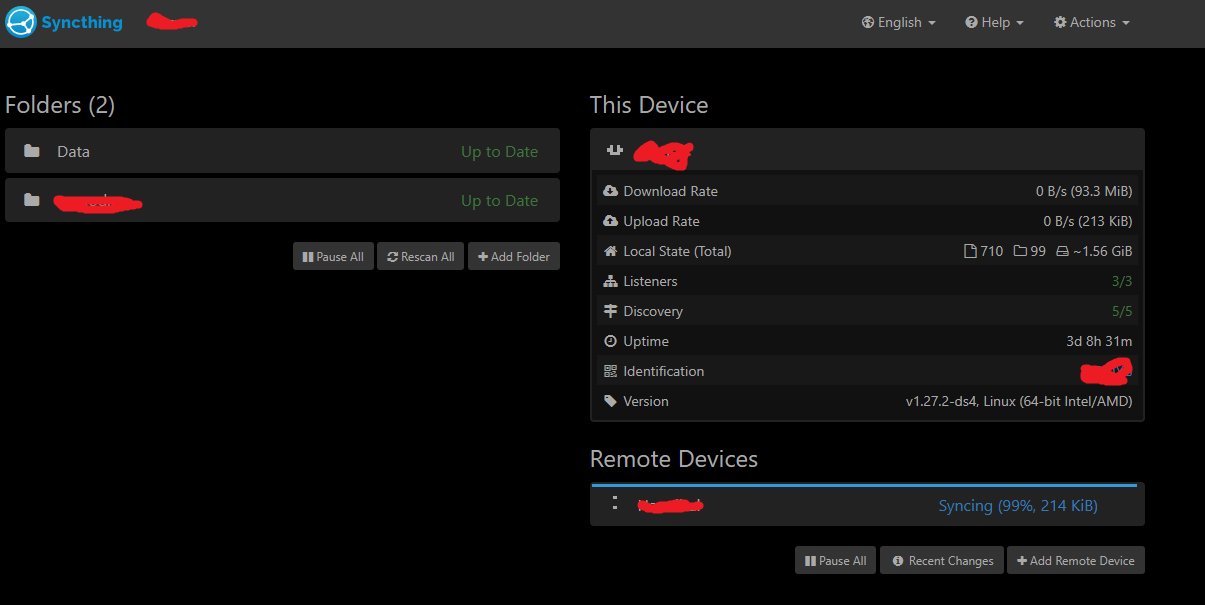Click the Uptime value 3d 8h 31m
The height and width of the screenshot is (605, 1205).
tap(1099, 341)
